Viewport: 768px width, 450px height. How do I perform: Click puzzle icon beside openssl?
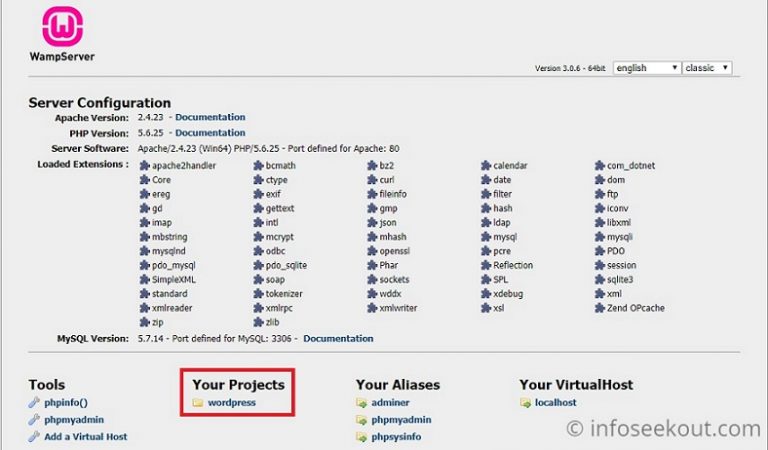(x=372, y=251)
